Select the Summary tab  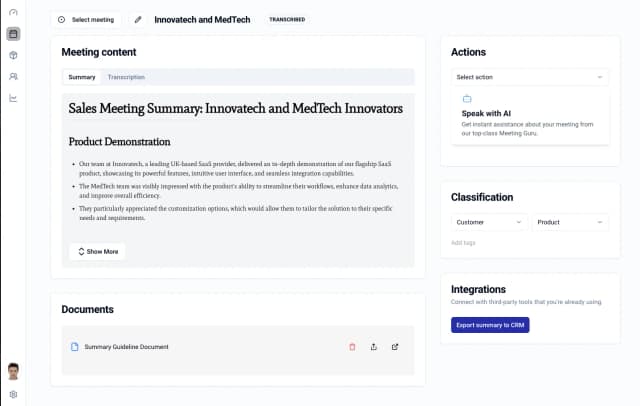82,77
